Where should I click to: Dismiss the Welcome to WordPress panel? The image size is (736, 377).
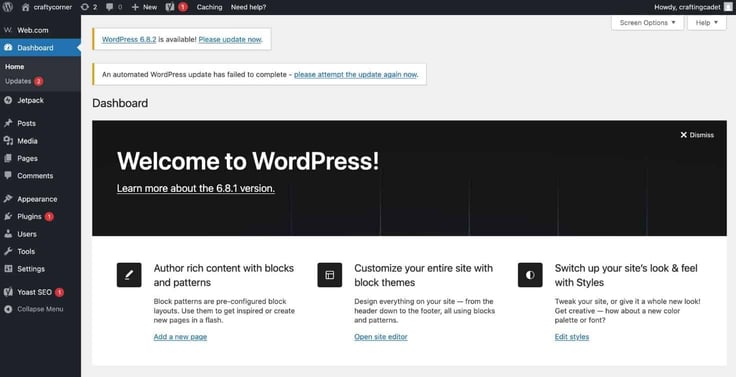pos(697,135)
